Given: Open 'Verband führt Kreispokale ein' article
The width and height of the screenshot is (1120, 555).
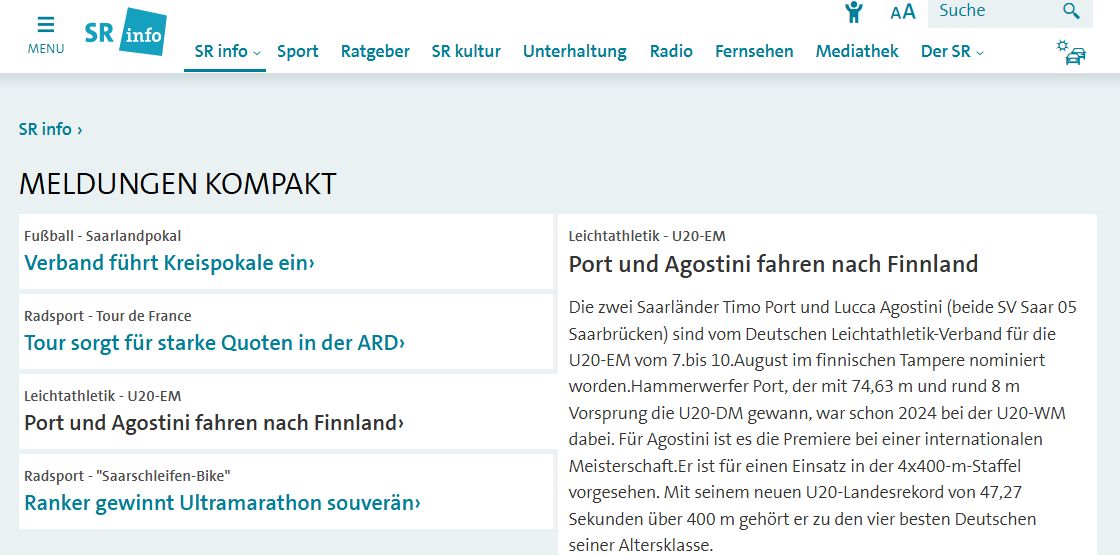Looking at the screenshot, I should click(169, 263).
